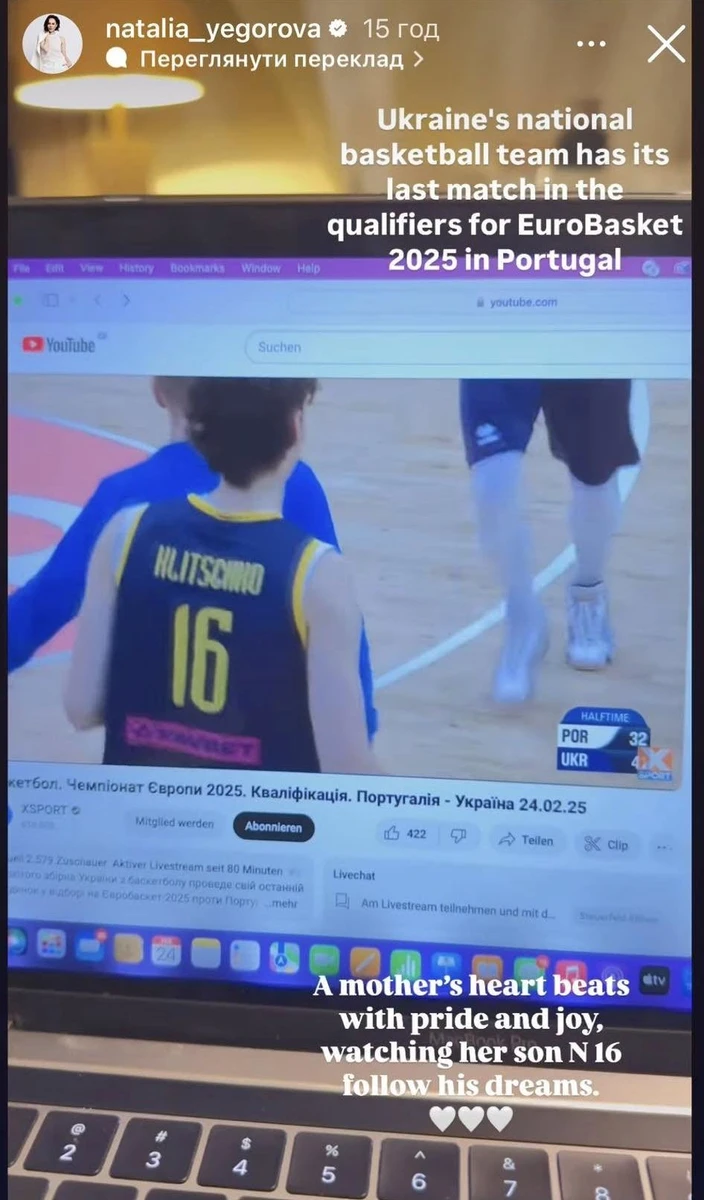Close the Instagram story with the X

(666, 44)
